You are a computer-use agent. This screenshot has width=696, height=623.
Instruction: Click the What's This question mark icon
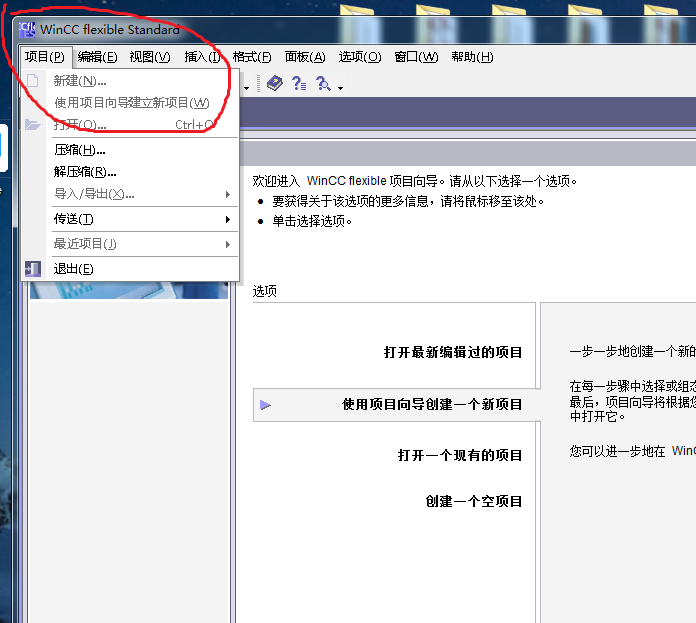299,84
